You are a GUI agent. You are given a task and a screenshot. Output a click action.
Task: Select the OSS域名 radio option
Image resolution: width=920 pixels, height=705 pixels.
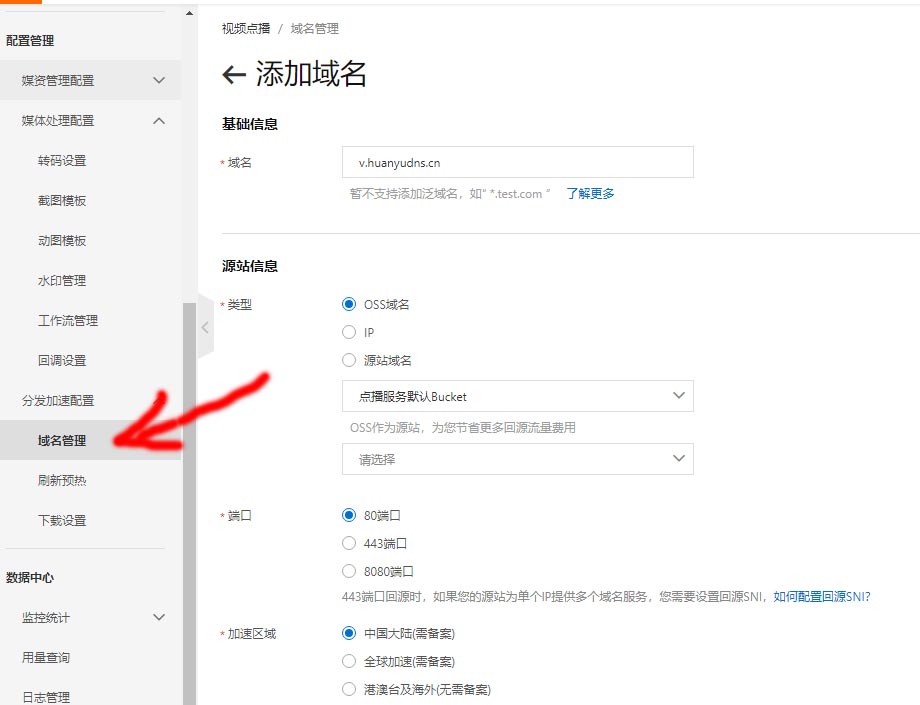pos(349,305)
